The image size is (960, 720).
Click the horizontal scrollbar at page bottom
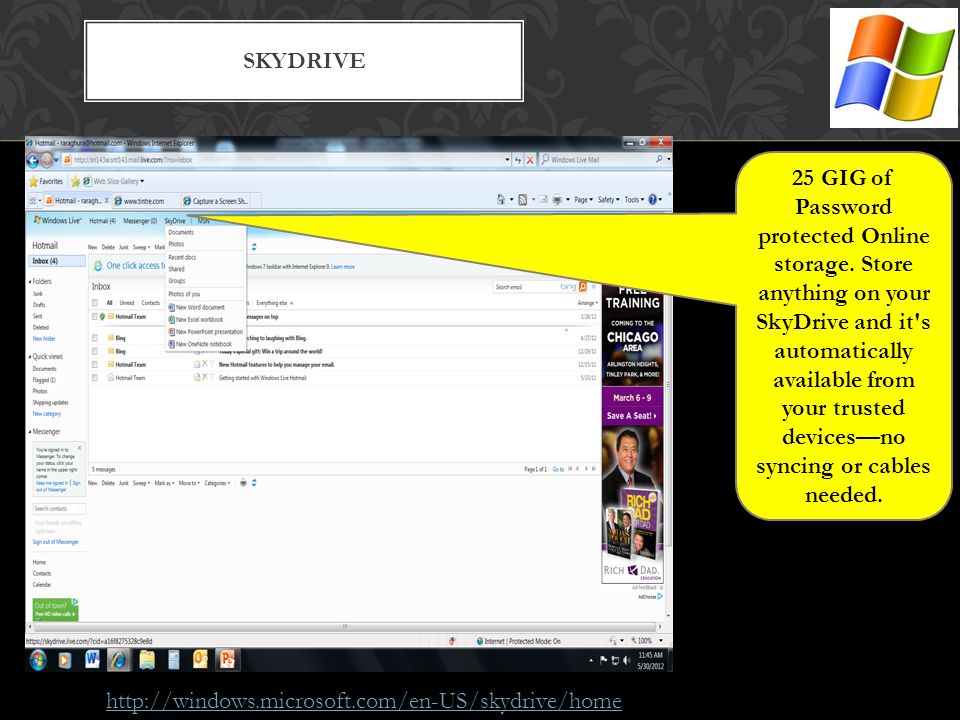tap(345, 627)
